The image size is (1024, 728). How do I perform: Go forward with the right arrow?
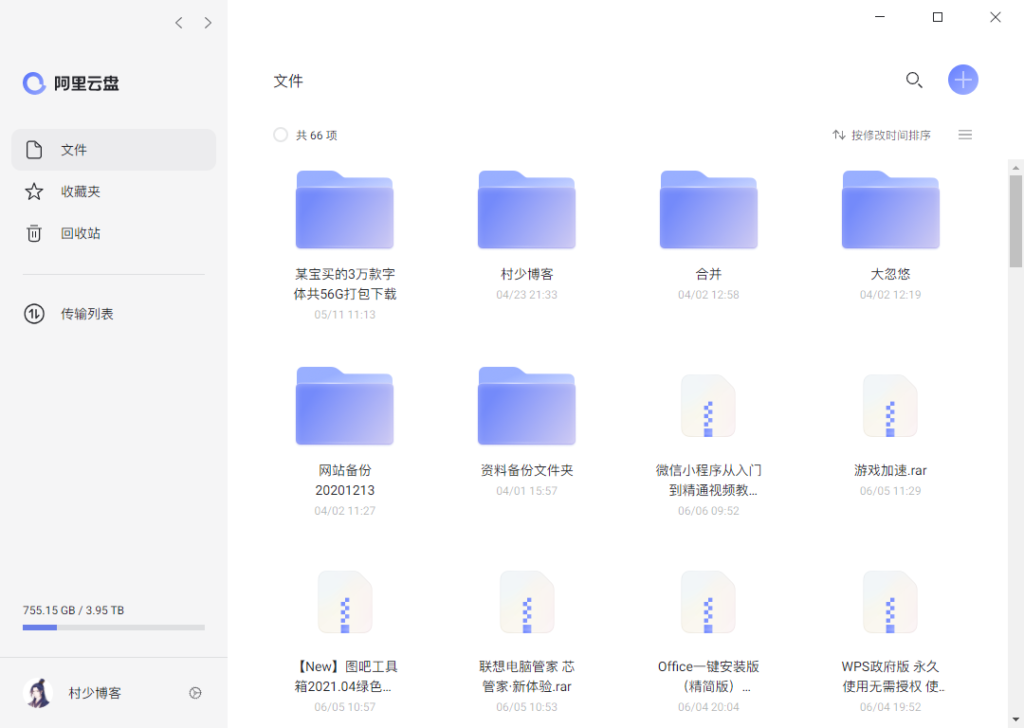pyautogui.click(x=208, y=23)
